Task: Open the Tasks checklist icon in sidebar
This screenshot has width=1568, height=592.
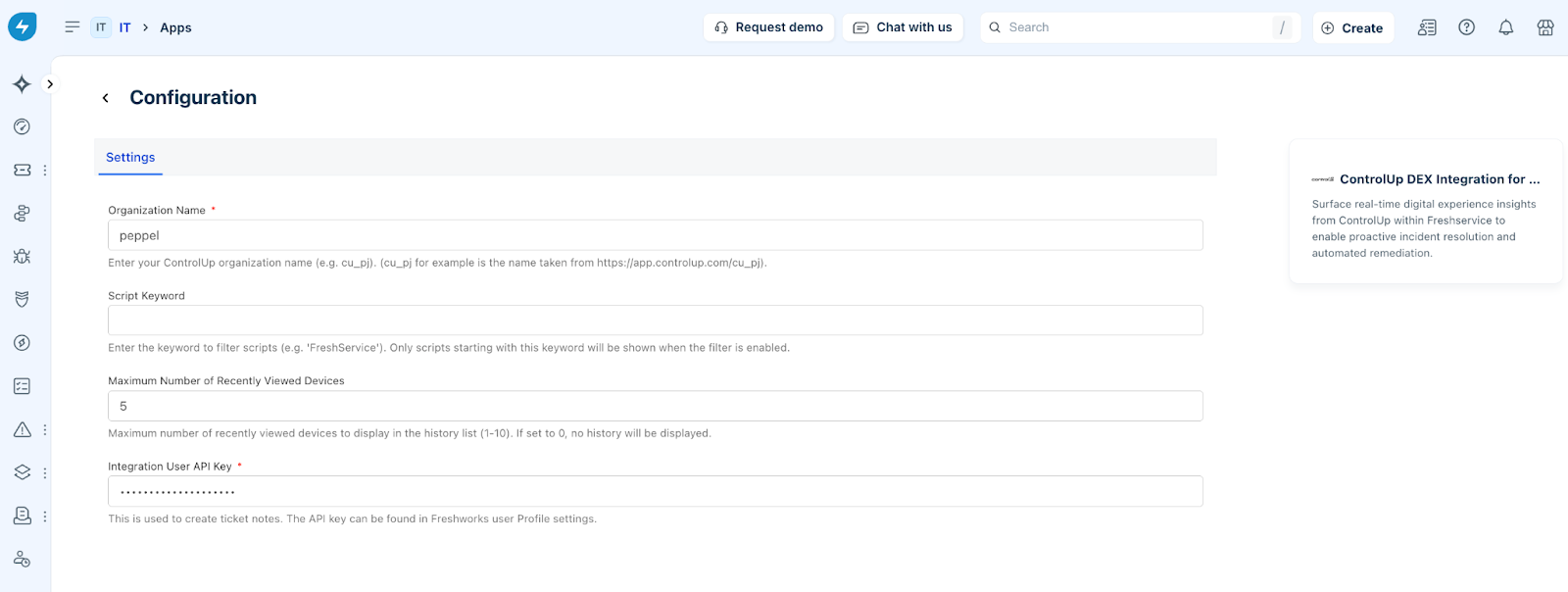Action: (x=22, y=386)
